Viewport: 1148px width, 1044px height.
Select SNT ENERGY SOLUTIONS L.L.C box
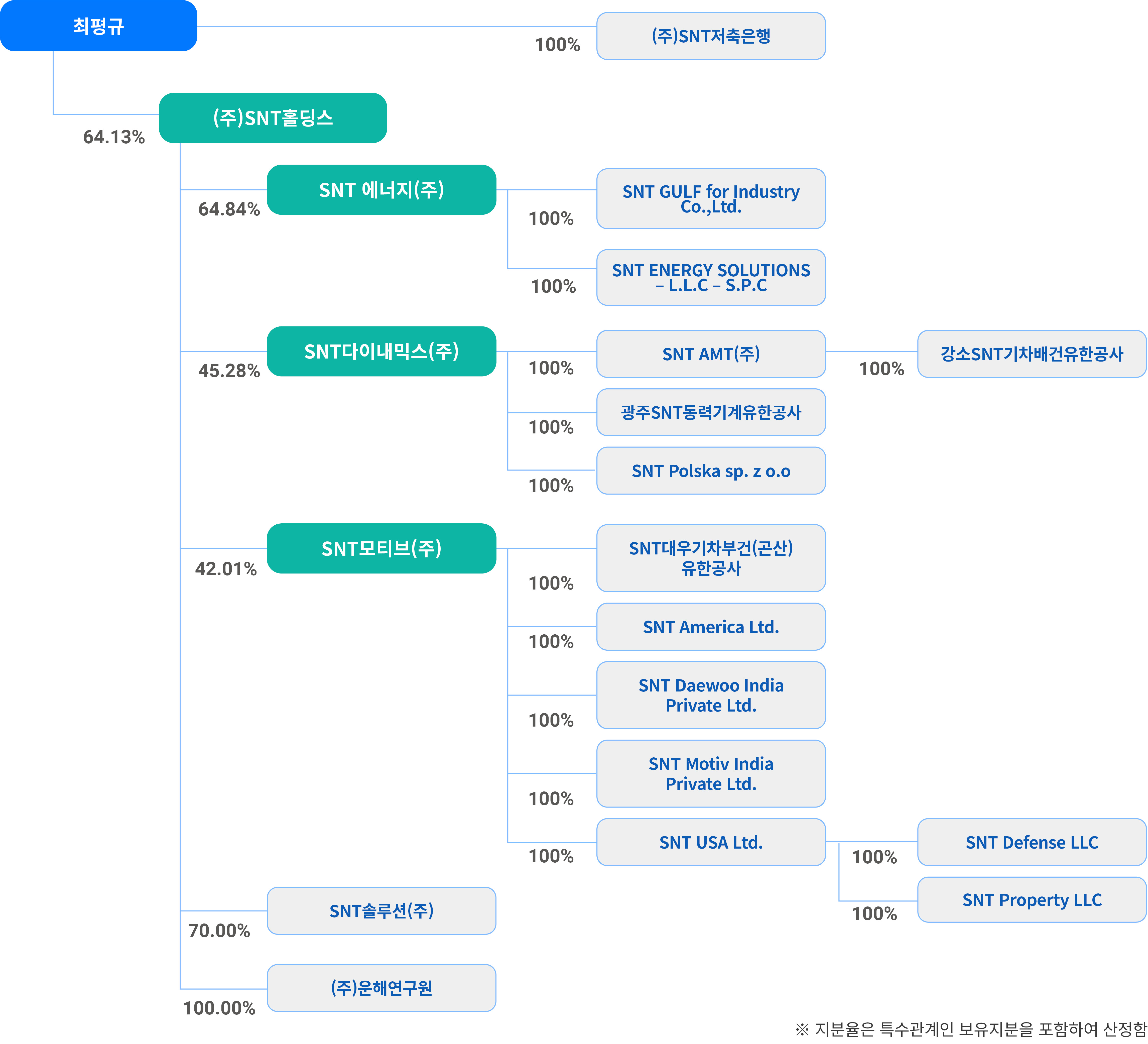pos(711,277)
